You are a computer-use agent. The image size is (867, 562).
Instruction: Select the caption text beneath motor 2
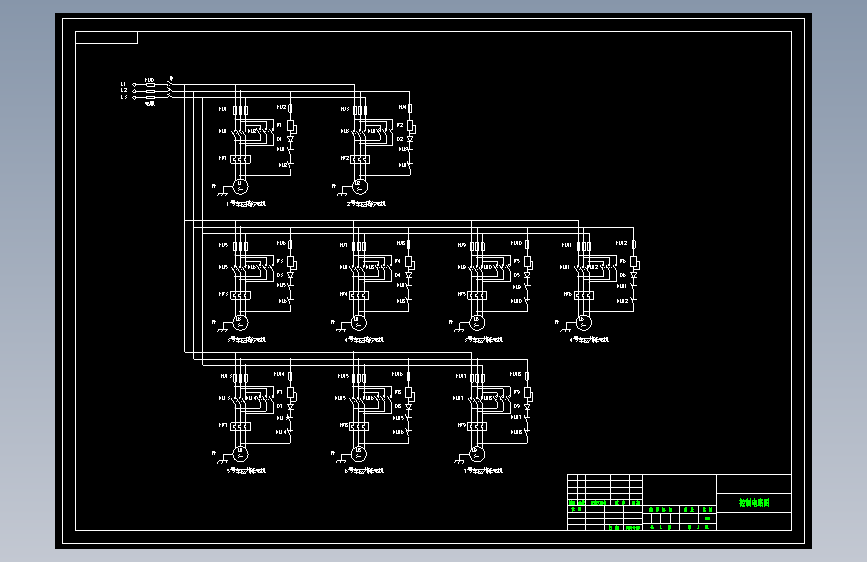pyautogui.click(x=366, y=204)
